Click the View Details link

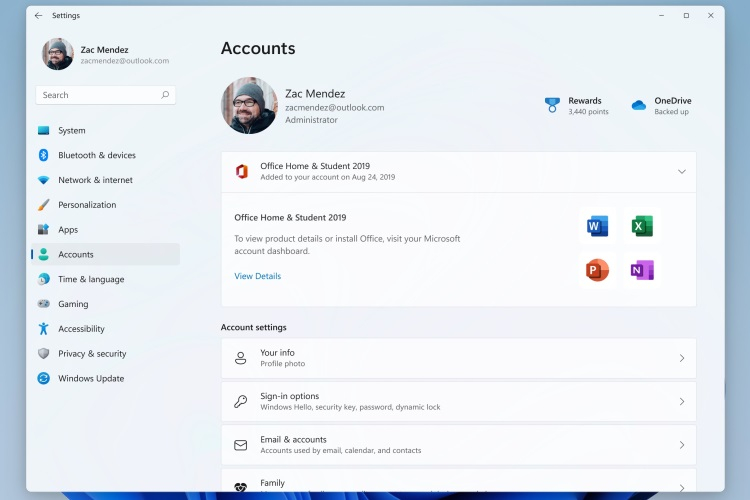pyautogui.click(x=258, y=276)
